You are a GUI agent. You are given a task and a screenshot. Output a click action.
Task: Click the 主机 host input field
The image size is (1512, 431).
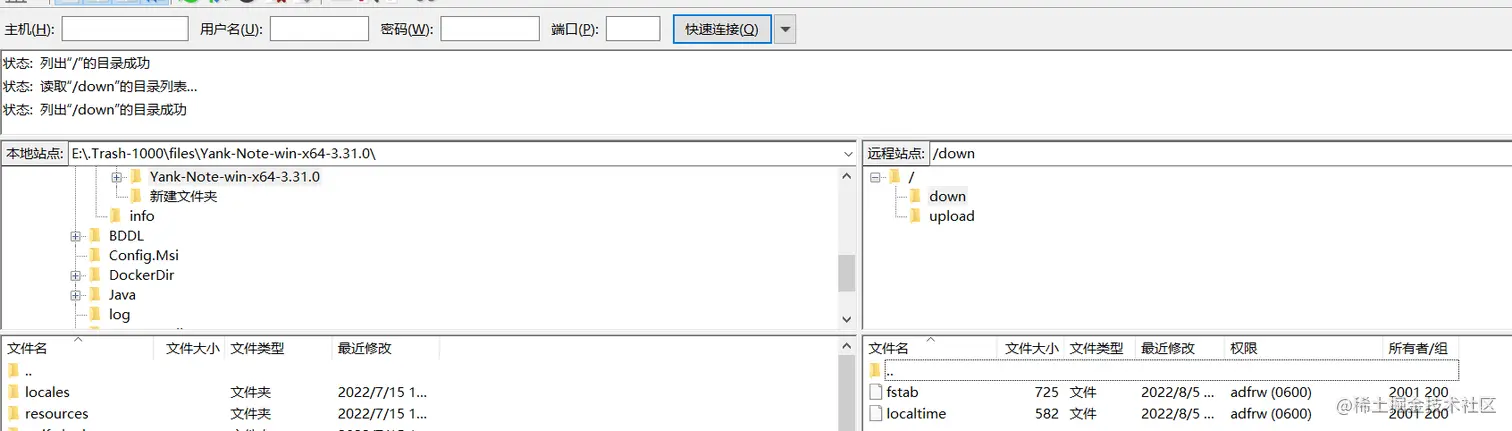[125, 29]
